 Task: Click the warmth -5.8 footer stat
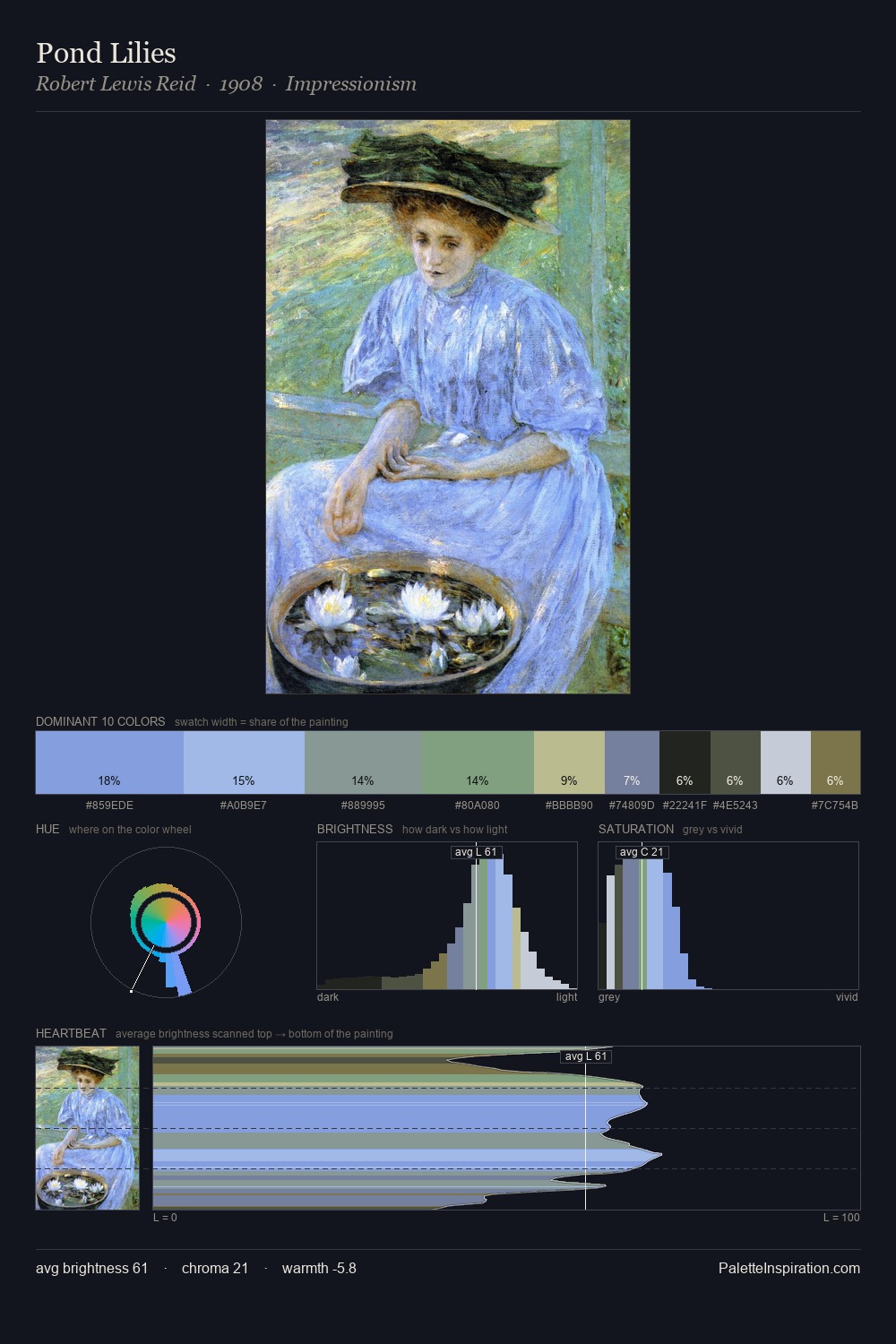pos(319,1268)
